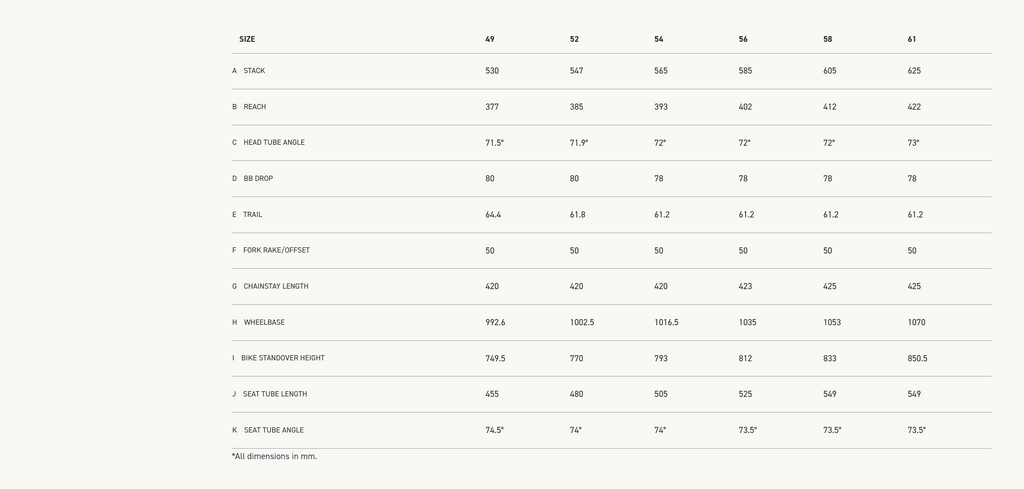Select size 56 column header
Screen dimensions: 1024x489
[x=743, y=39]
